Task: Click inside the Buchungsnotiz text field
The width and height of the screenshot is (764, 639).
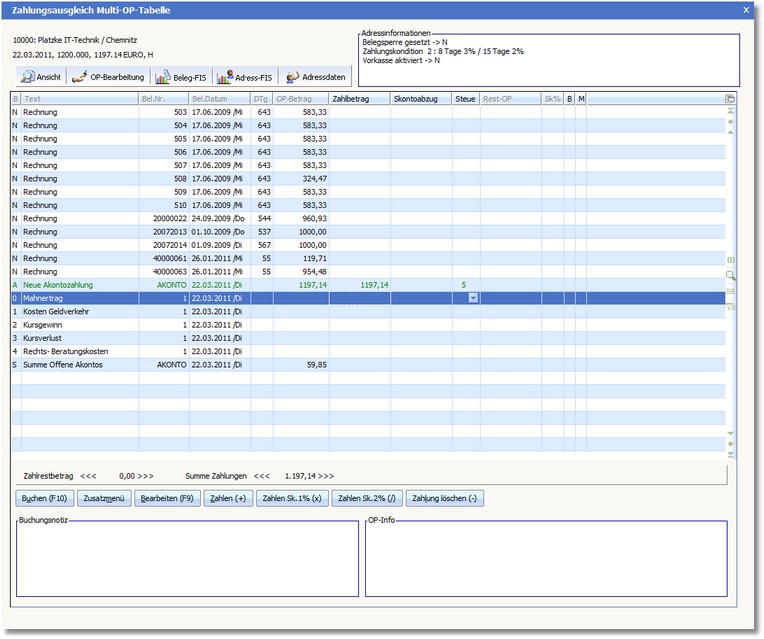Action: click(187, 562)
